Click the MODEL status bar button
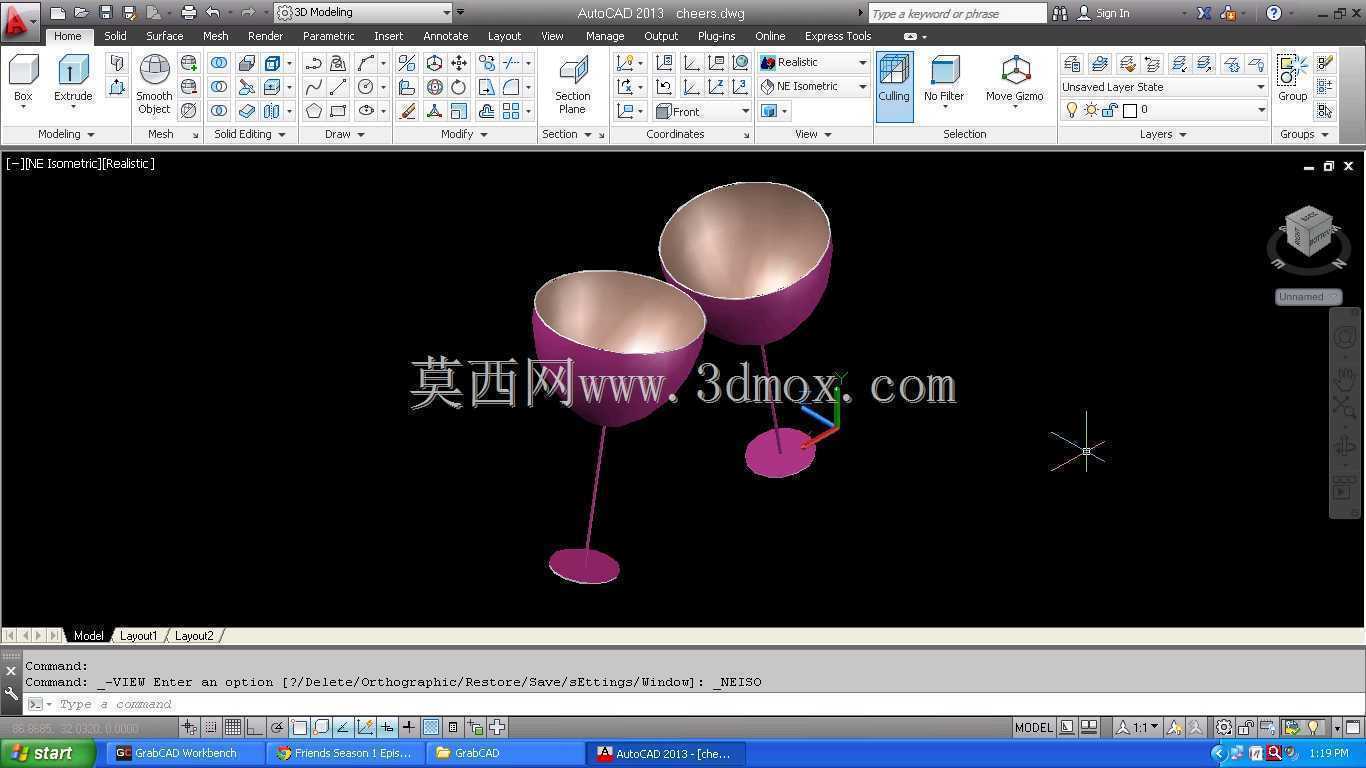1366x768 pixels. (x=1034, y=727)
